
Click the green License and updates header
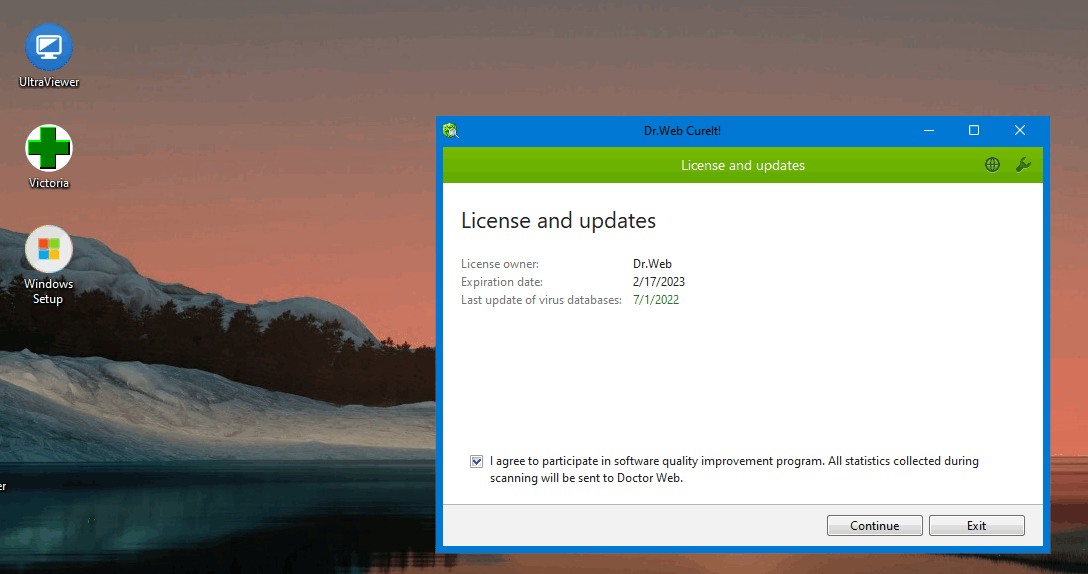pos(742,165)
